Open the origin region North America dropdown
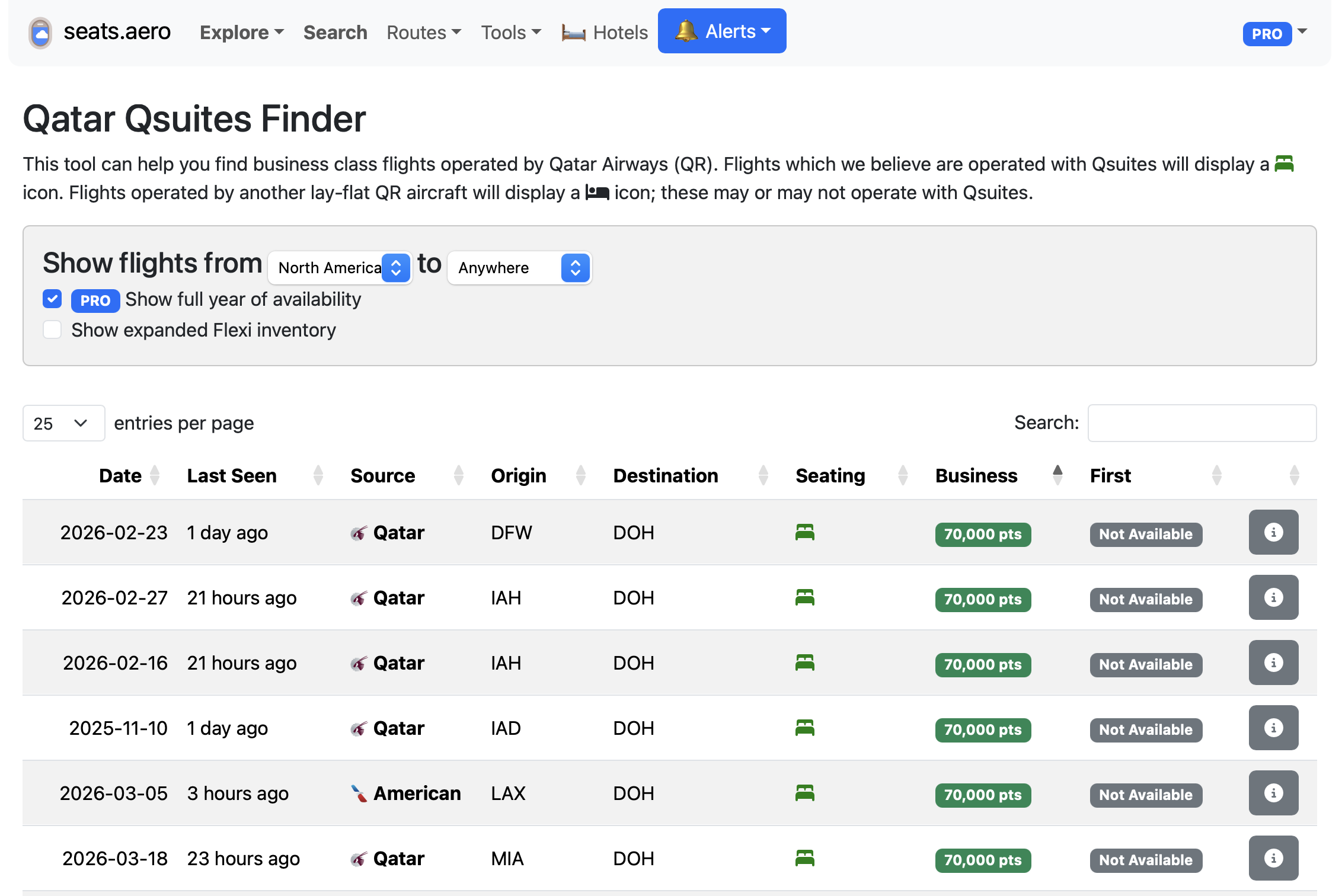 pyautogui.click(x=340, y=268)
